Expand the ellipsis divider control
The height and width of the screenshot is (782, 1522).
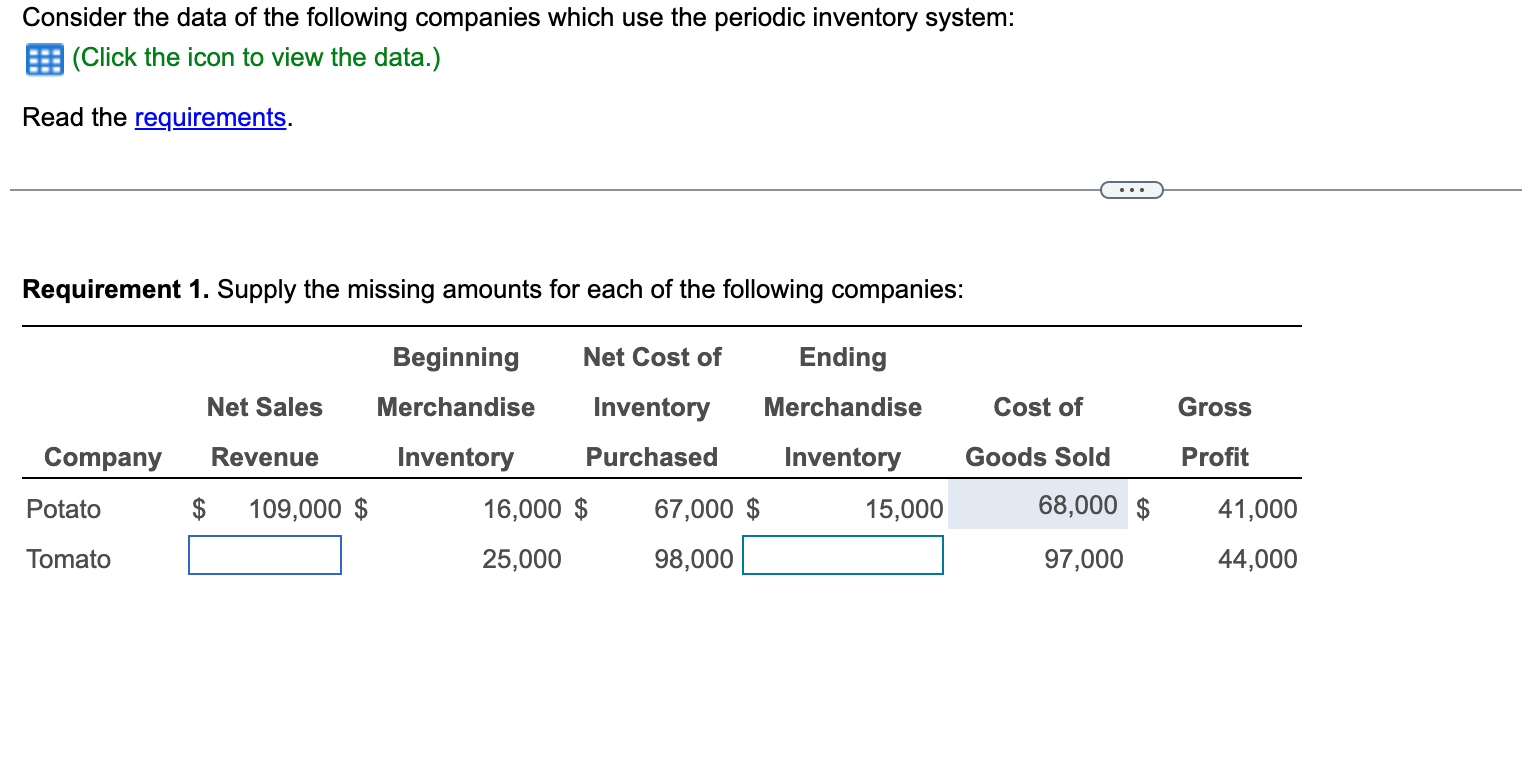pos(1131,189)
